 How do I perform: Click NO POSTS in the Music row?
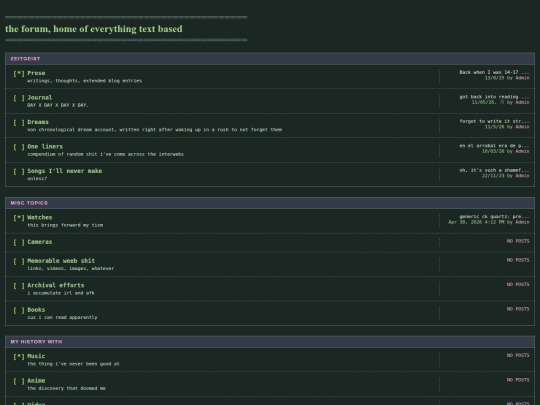coord(518,355)
